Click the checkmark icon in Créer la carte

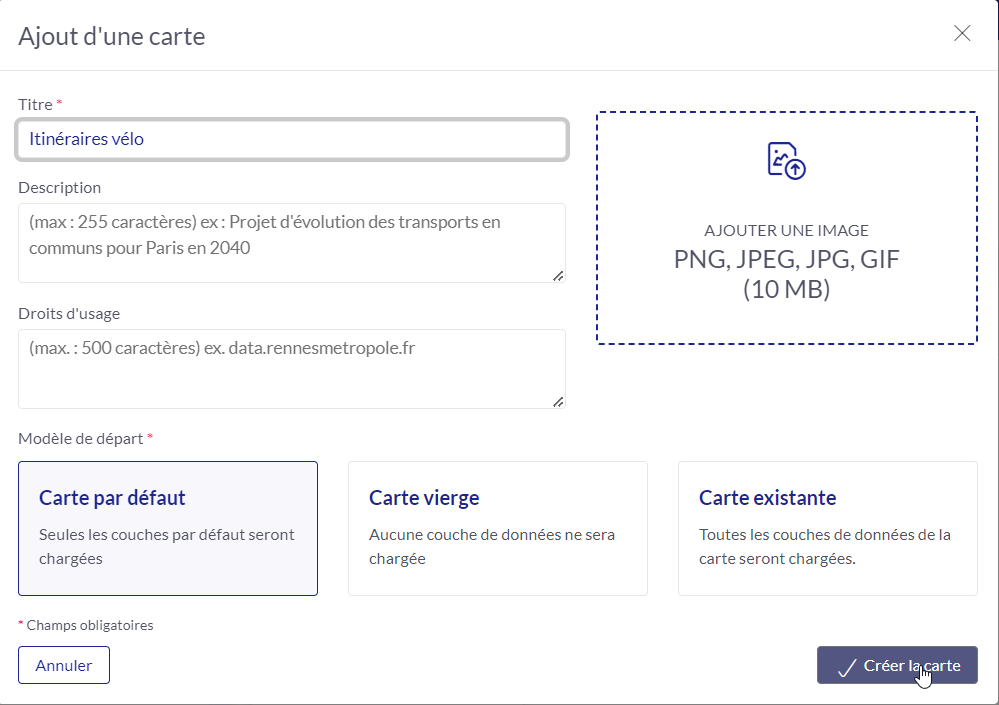pyautogui.click(x=847, y=667)
